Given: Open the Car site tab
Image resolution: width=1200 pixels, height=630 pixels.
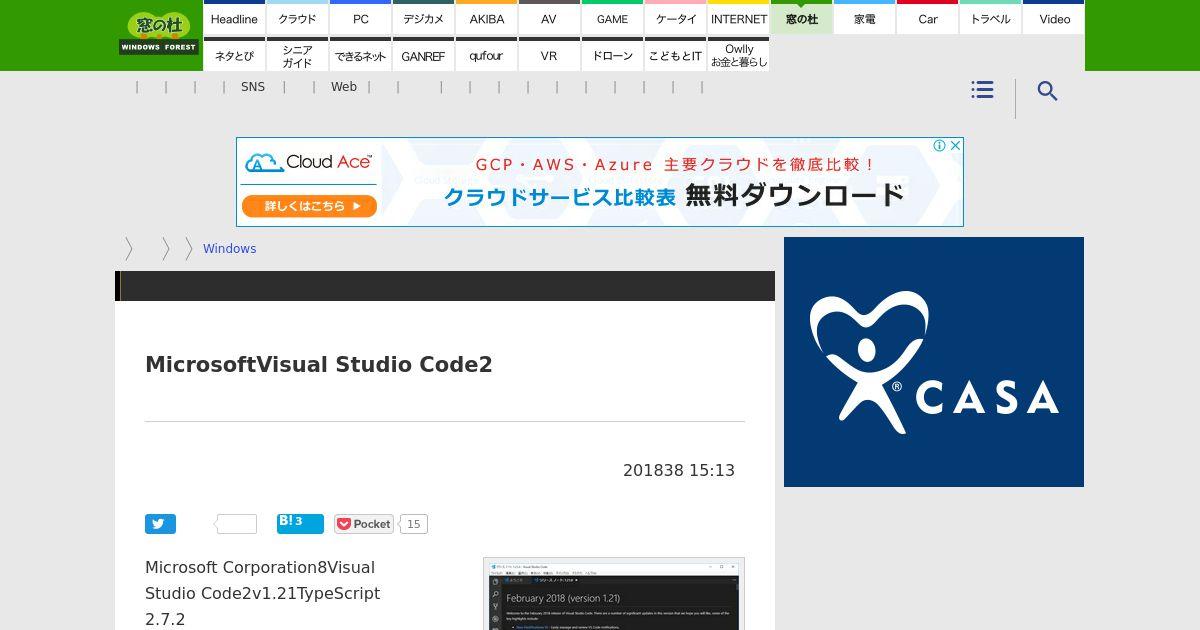Looking at the screenshot, I should pos(927,18).
